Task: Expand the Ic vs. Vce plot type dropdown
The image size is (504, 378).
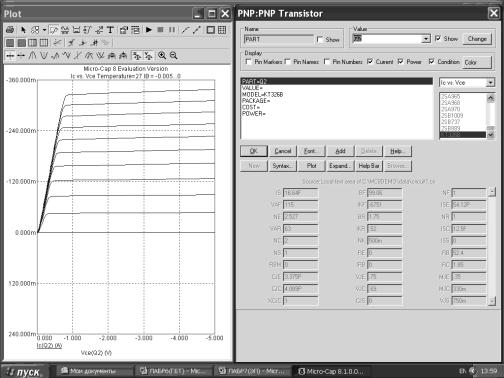Action: point(490,82)
